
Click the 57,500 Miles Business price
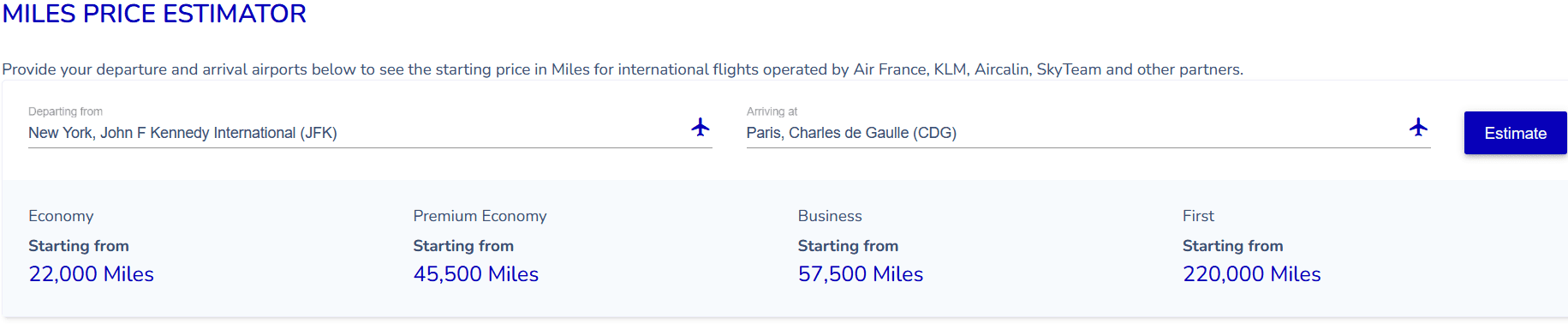(x=861, y=274)
